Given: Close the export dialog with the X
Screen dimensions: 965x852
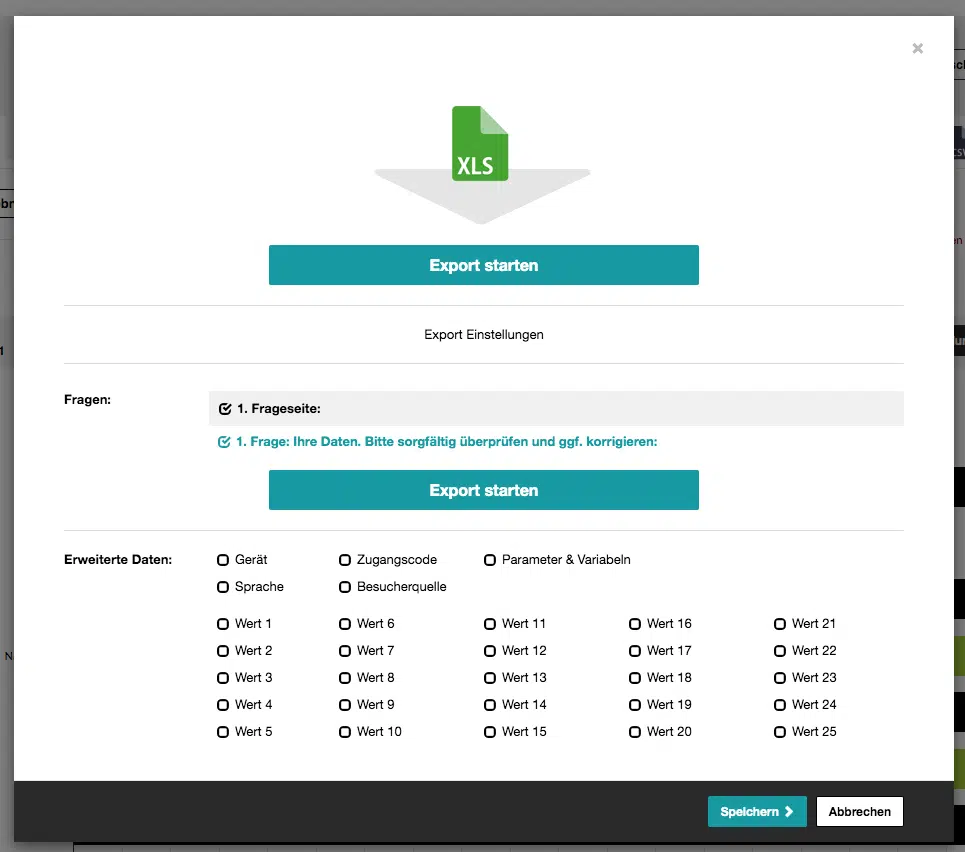Looking at the screenshot, I should [918, 48].
